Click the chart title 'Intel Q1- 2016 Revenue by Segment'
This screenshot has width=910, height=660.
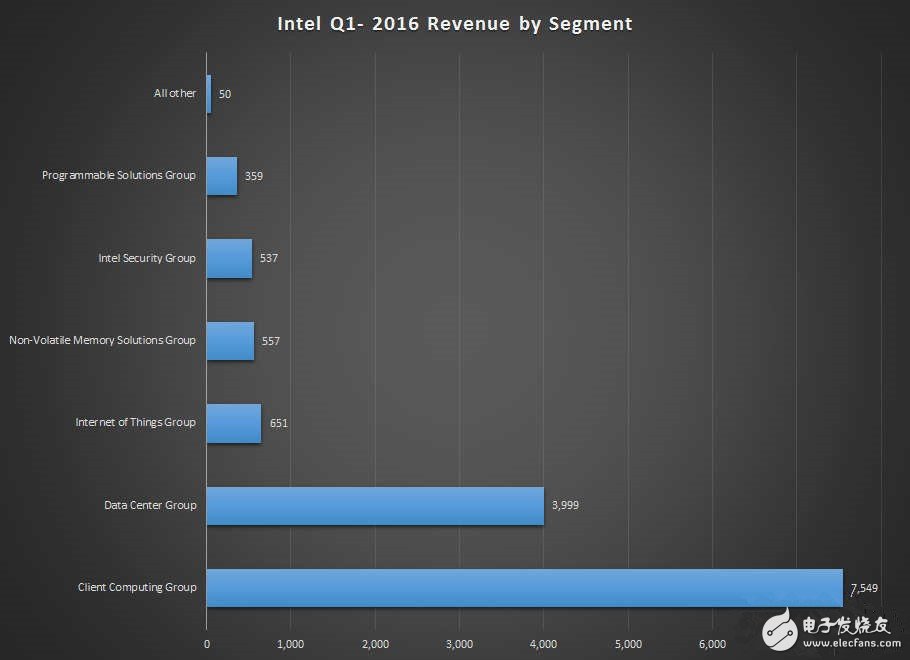455,23
